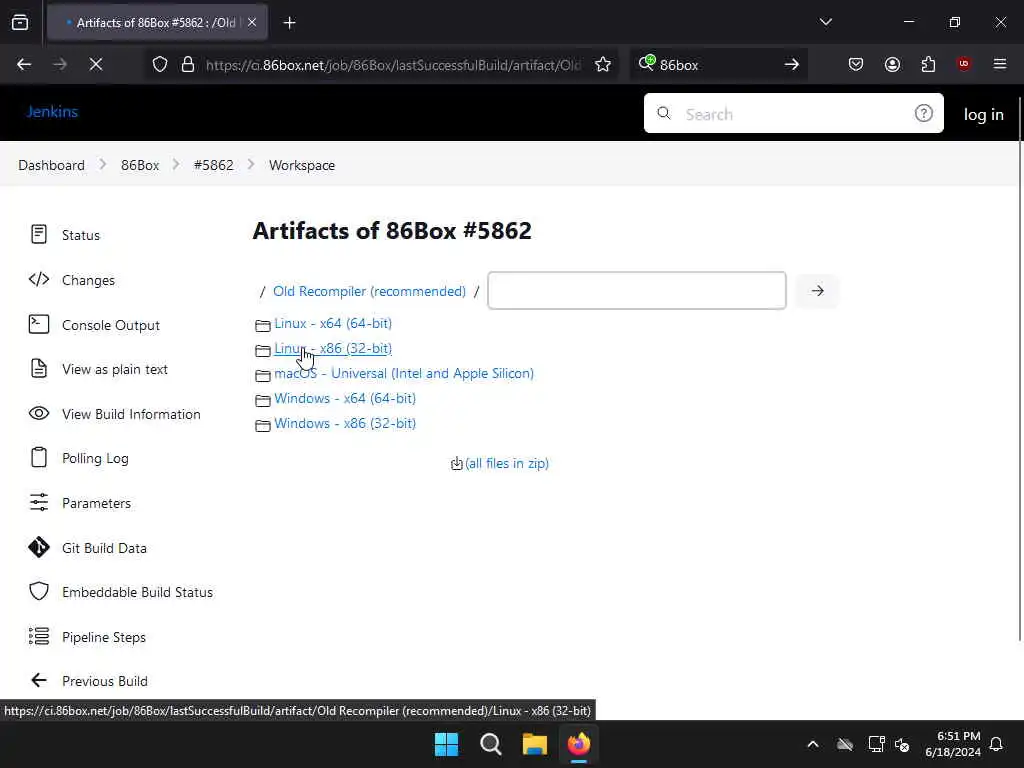1024x768 pixels.
Task: Download (all files in zip)
Action: point(507,463)
